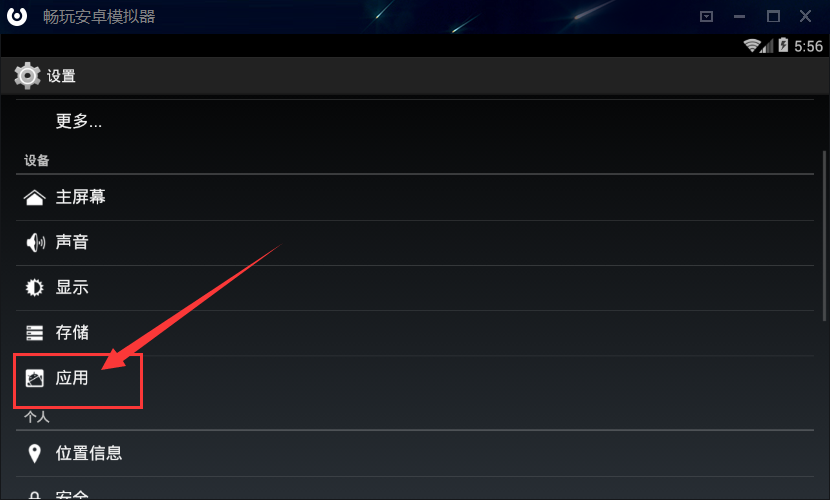Open the 主屏幕 settings item
The image size is (830, 500).
pyautogui.click(x=415, y=197)
